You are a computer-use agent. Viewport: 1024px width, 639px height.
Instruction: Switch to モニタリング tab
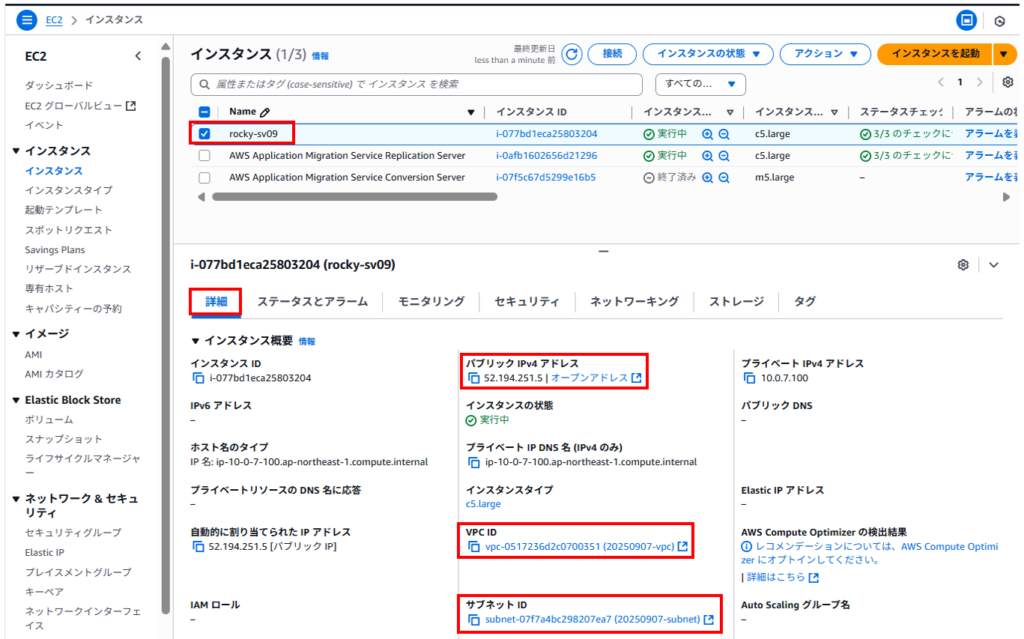431,302
